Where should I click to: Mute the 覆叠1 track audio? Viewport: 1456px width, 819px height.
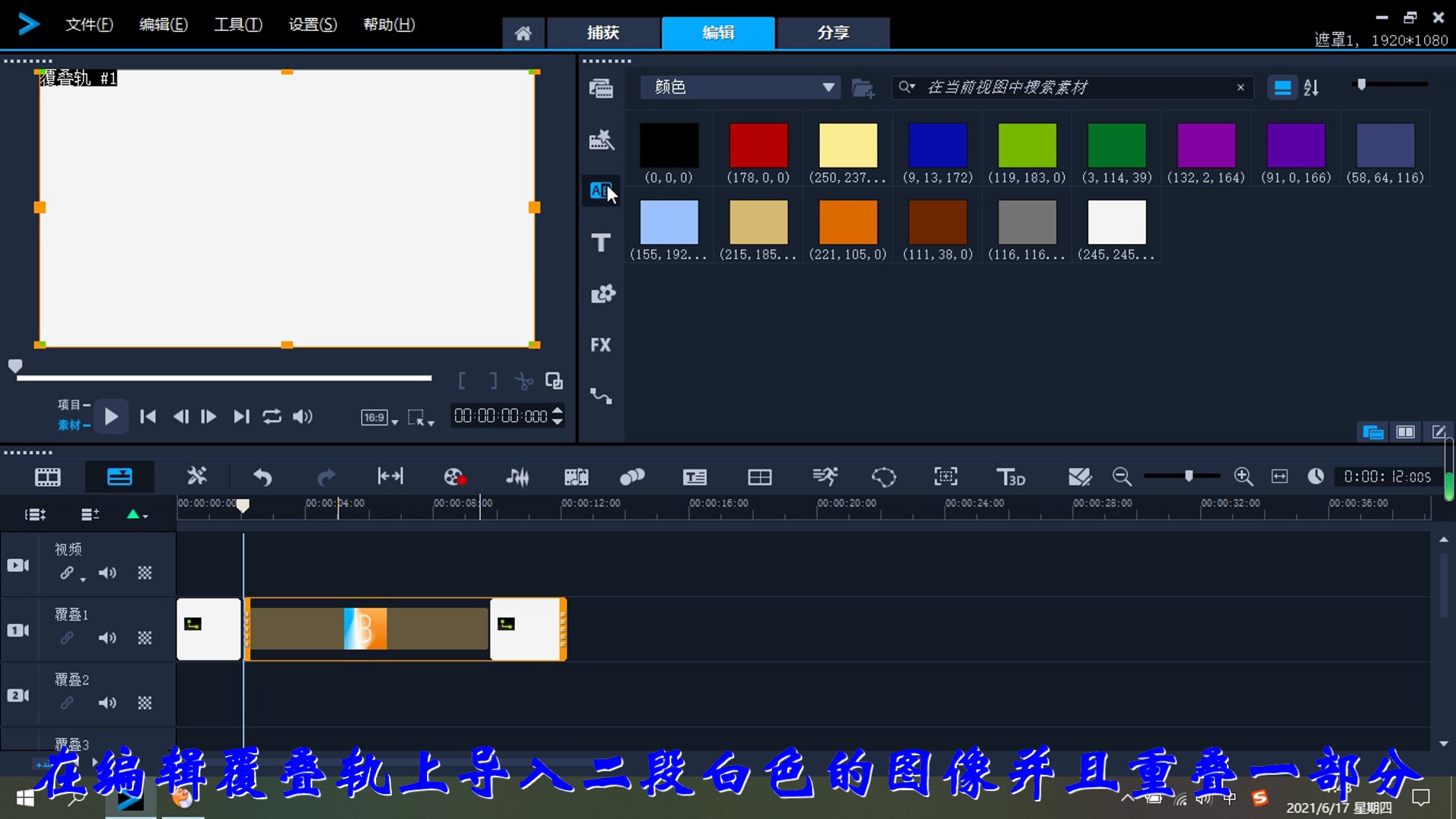tap(108, 639)
